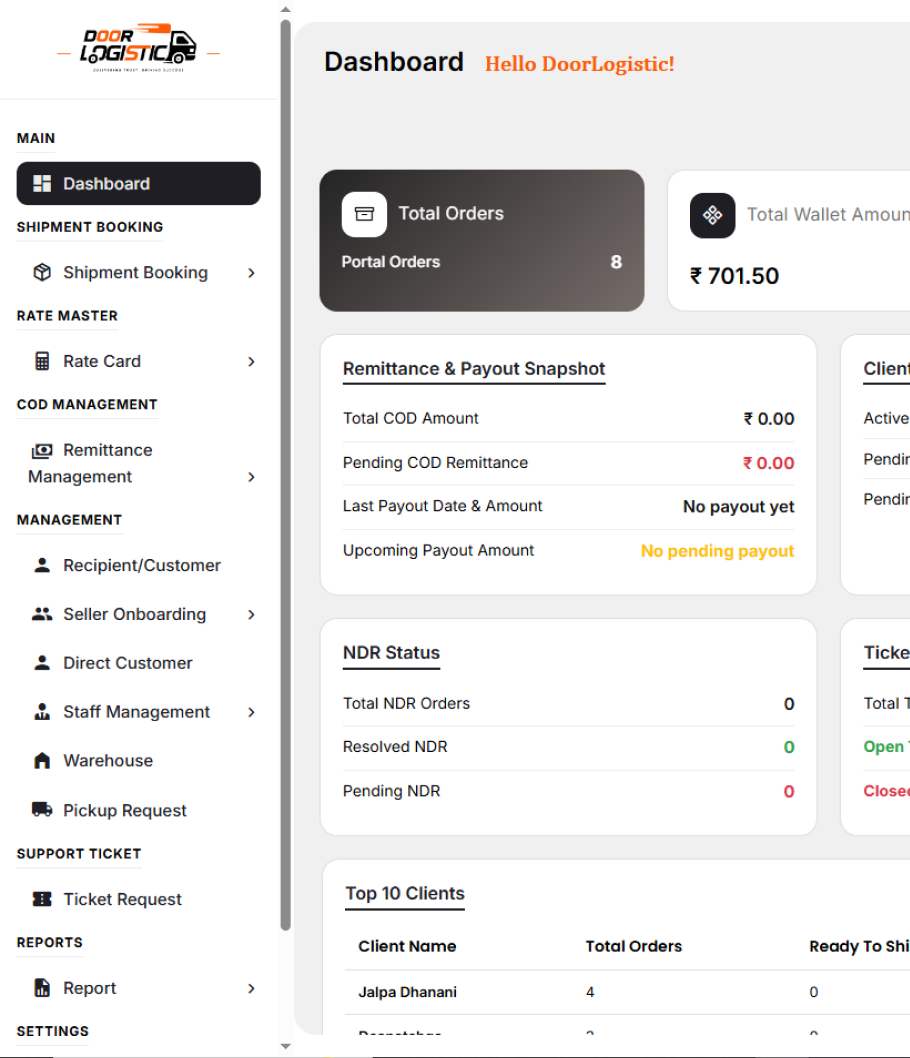Open the Staff Management menu item
This screenshot has width=910, height=1058.
point(138,712)
